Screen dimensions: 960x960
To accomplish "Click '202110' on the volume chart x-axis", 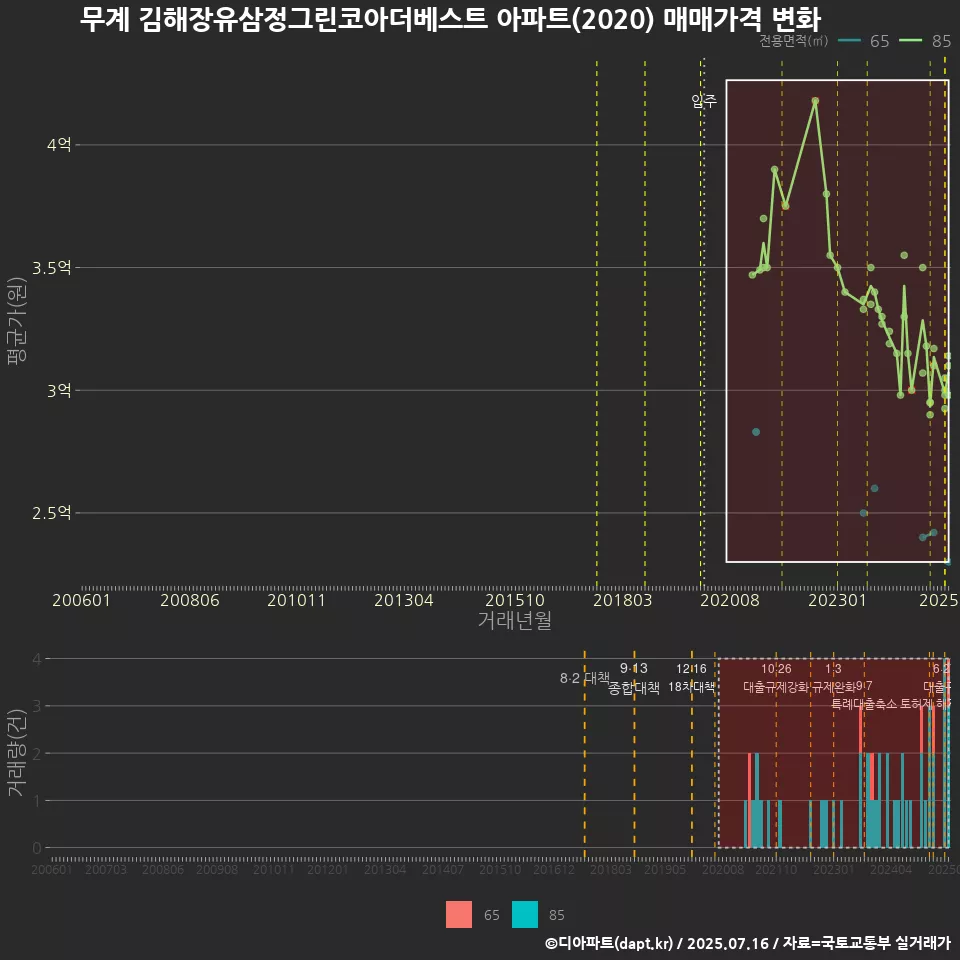I will click(x=776, y=869).
